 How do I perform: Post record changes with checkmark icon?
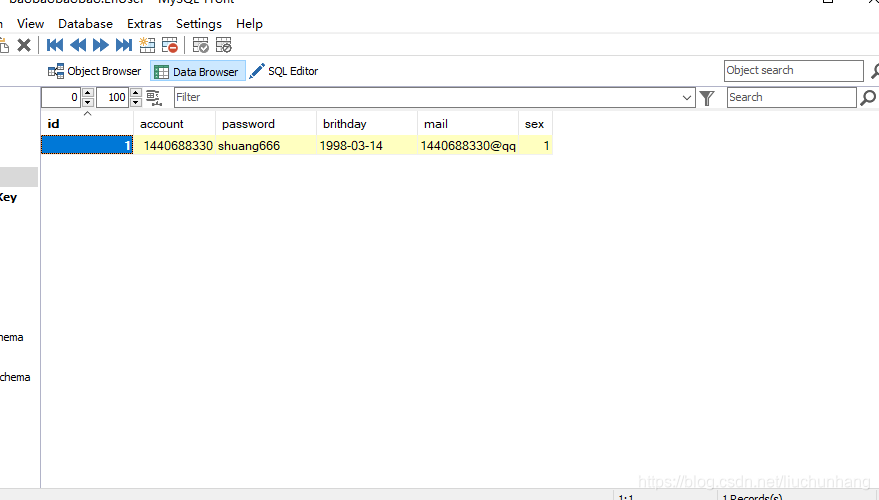point(200,45)
